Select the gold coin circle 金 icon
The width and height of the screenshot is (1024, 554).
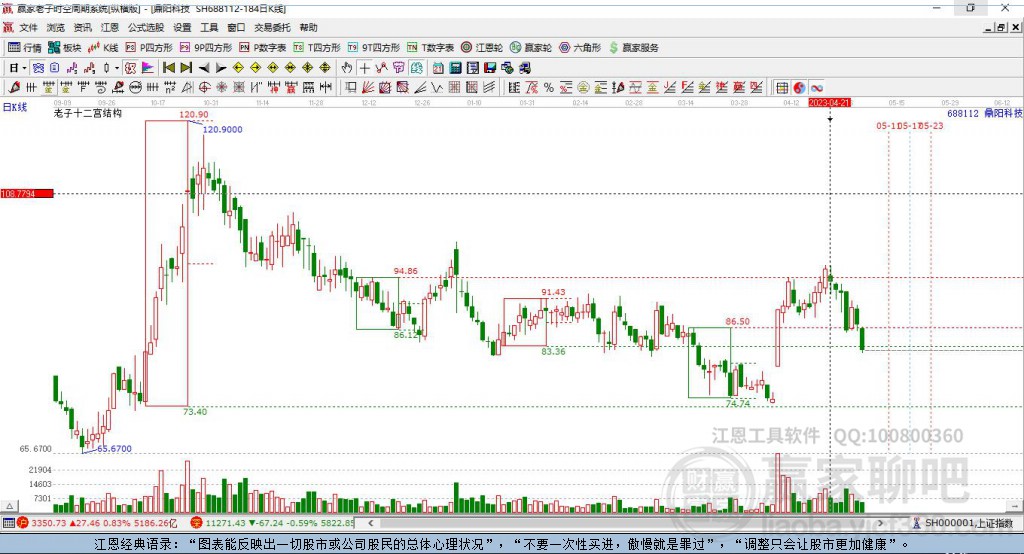click(584, 88)
